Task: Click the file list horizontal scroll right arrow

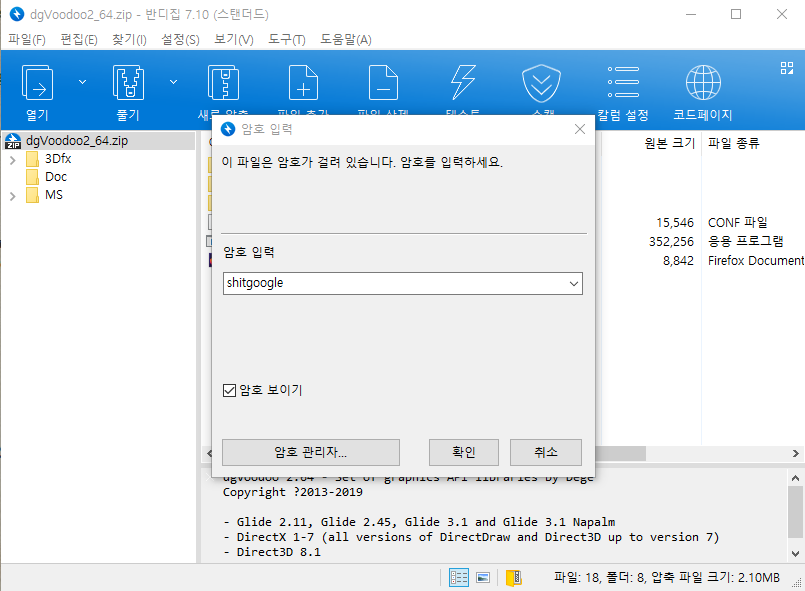Action: pyautogui.click(x=795, y=453)
